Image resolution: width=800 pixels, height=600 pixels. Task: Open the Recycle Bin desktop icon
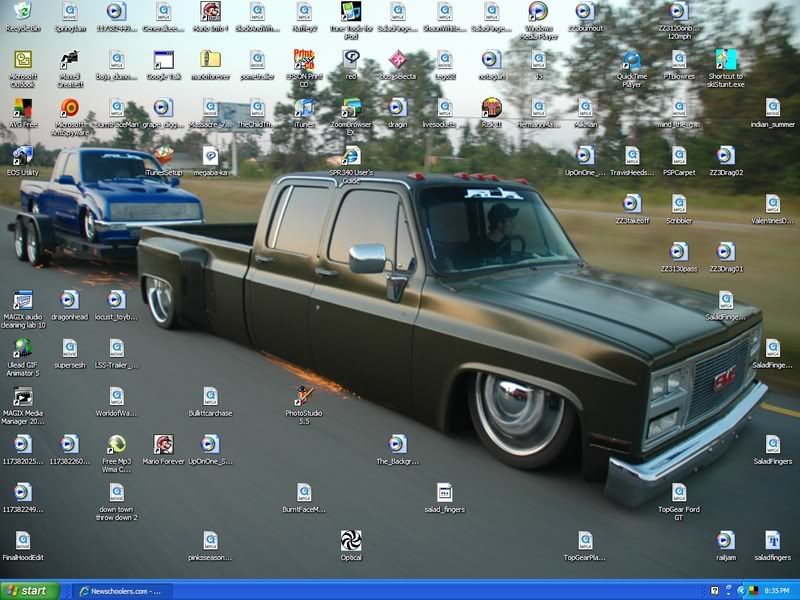tap(22, 13)
